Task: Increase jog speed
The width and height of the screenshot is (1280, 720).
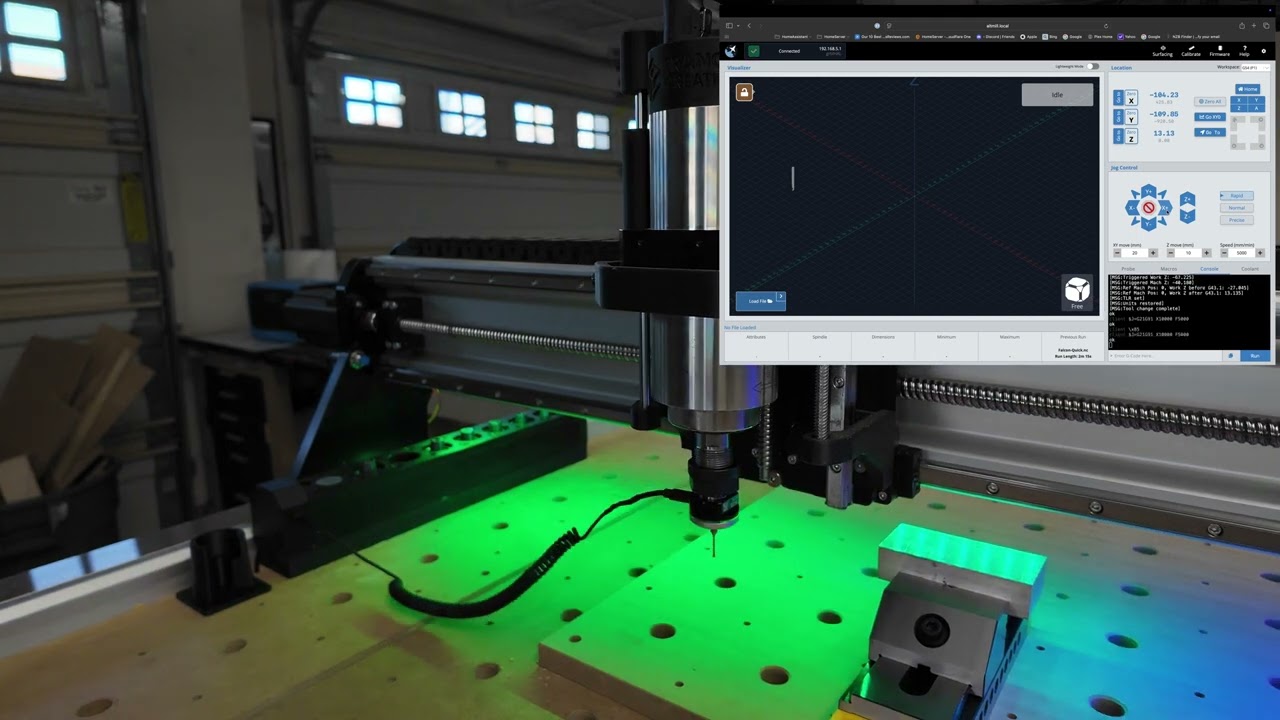Action: pos(1260,252)
